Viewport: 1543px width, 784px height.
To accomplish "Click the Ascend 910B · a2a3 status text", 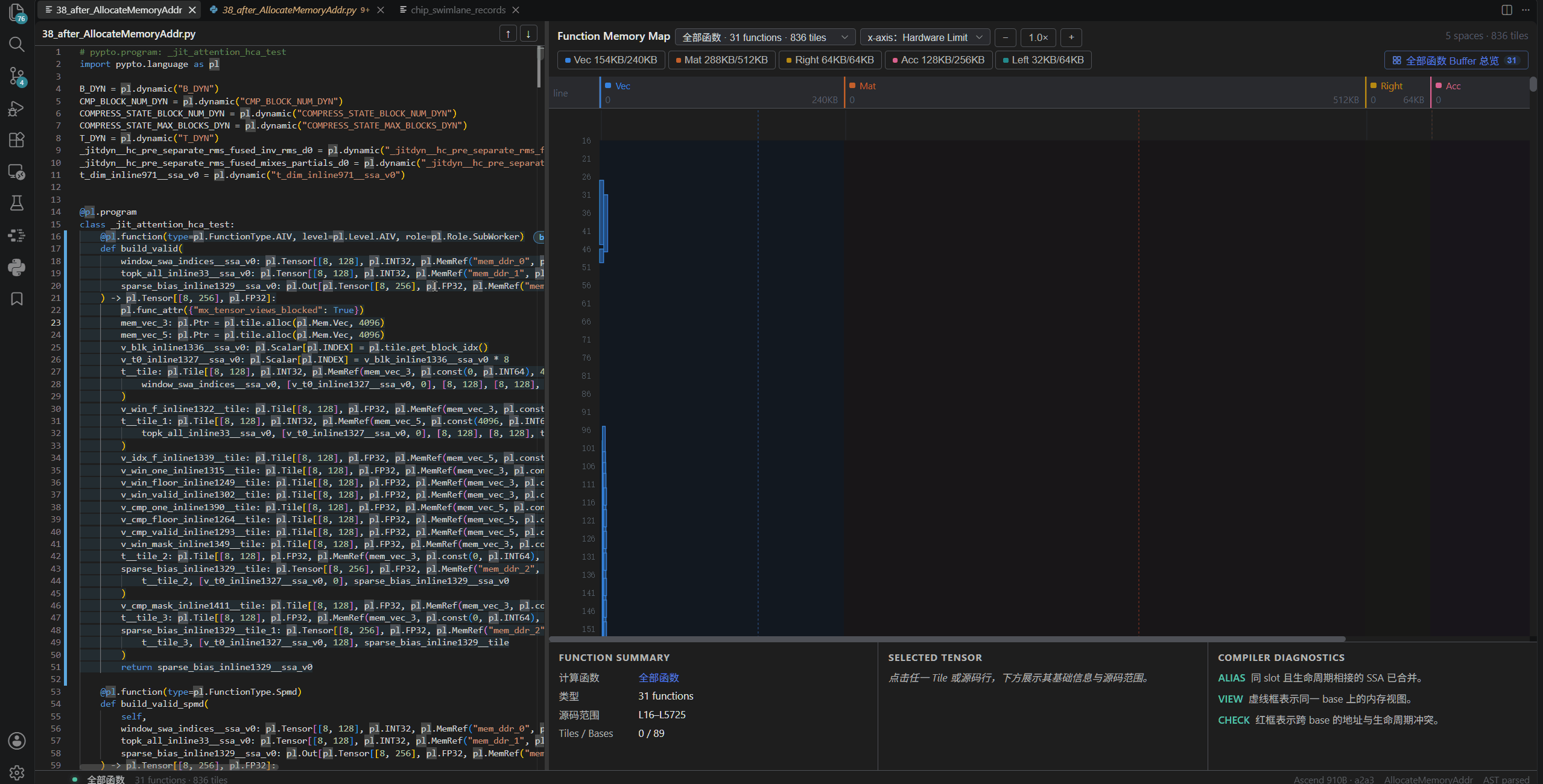I will click(1333, 779).
